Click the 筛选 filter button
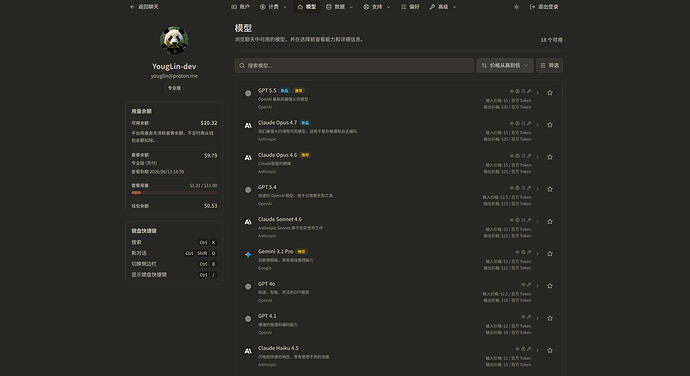This screenshot has height=376, width=690. click(549, 66)
